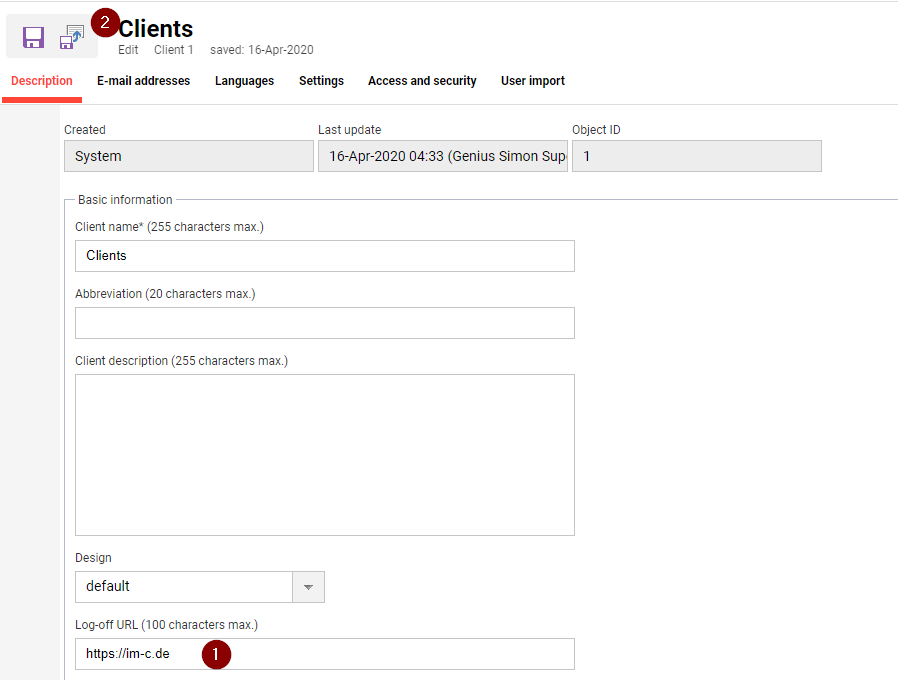Open the Languages tab
This screenshot has height=680, width=898.
coord(244,81)
